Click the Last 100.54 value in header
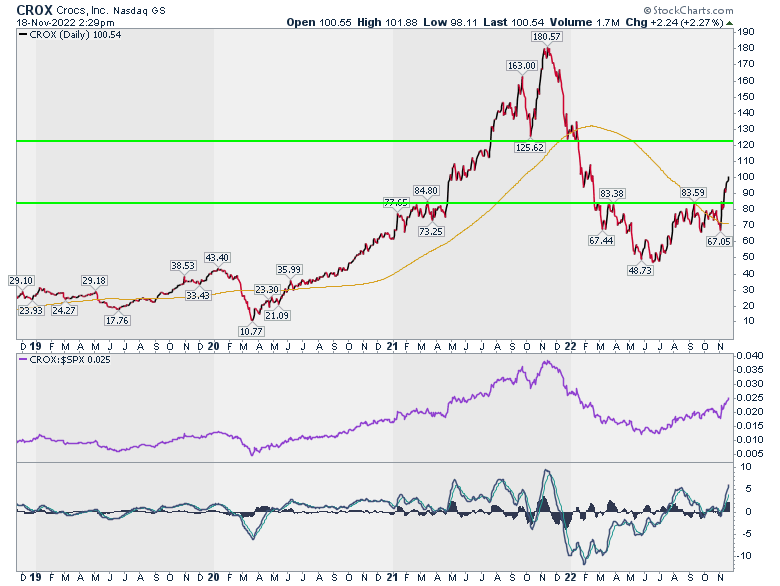Screen dimensions: 780x586 coord(513,22)
